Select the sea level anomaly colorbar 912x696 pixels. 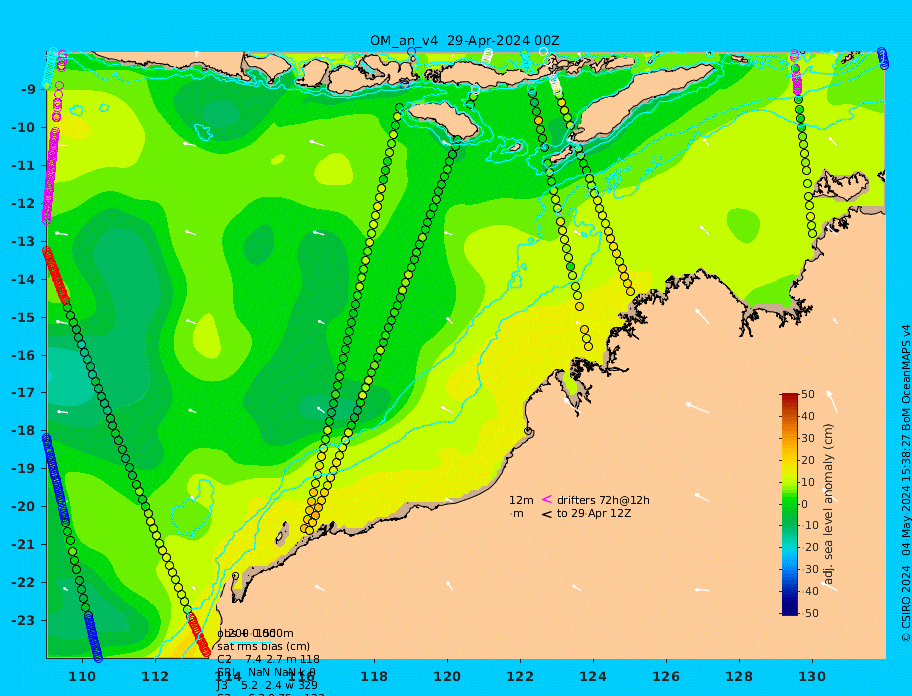click(x=790, y=504)
